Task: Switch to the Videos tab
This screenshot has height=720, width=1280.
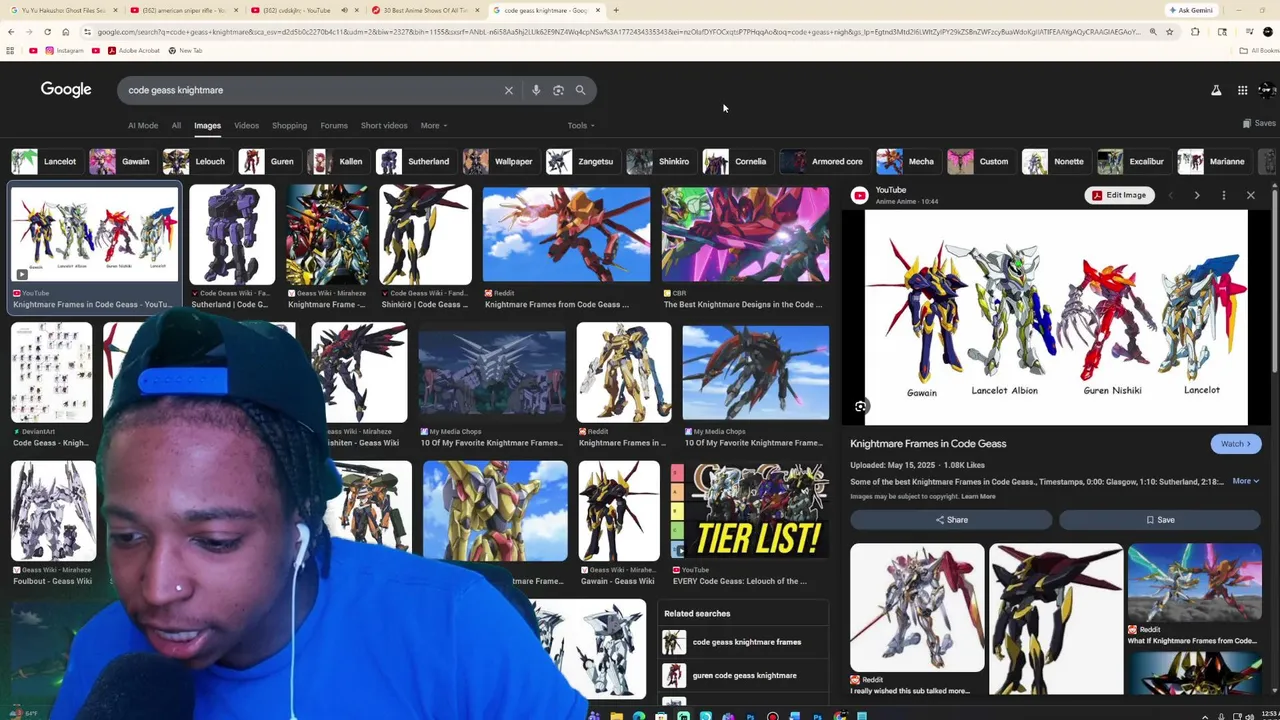Action: [246, 126]
